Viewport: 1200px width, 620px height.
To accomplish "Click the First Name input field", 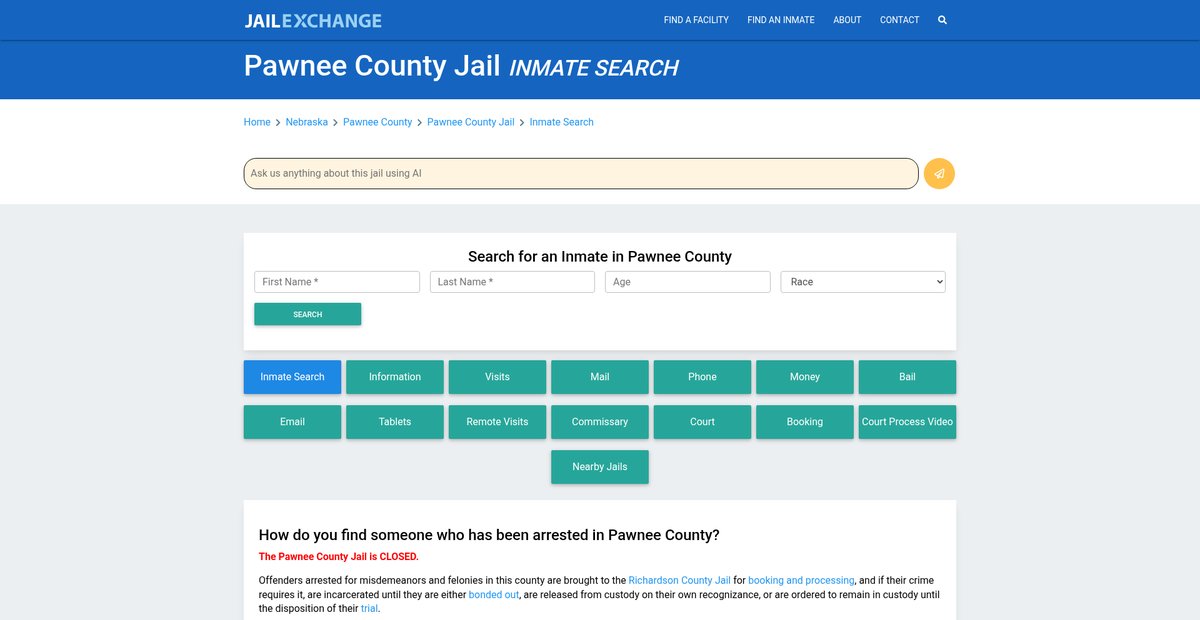I will tap(337, 282).
